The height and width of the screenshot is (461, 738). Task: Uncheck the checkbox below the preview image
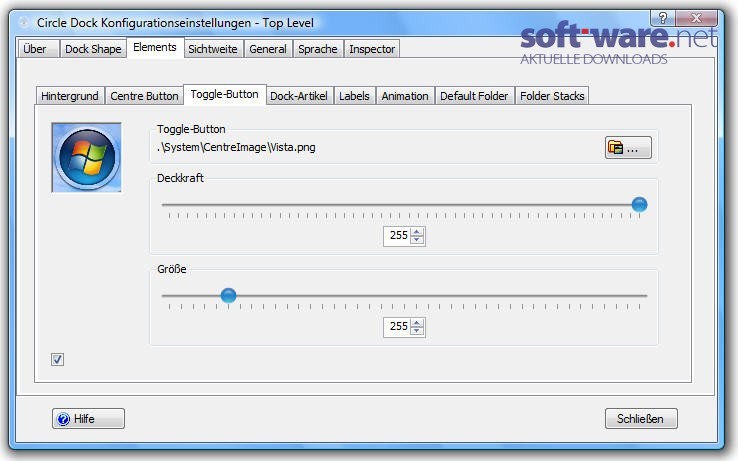point(57,360)
